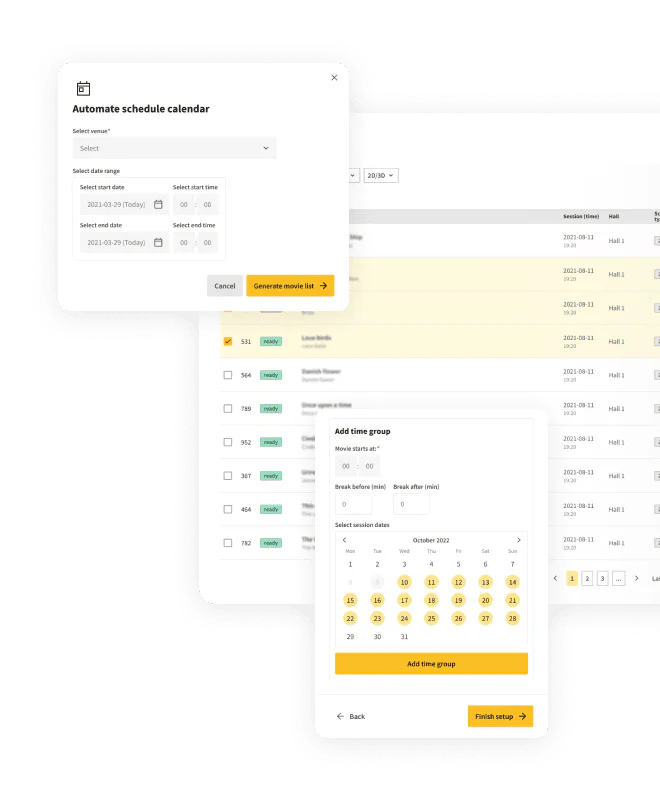Go to next table page arrow

tap(637, 578)
